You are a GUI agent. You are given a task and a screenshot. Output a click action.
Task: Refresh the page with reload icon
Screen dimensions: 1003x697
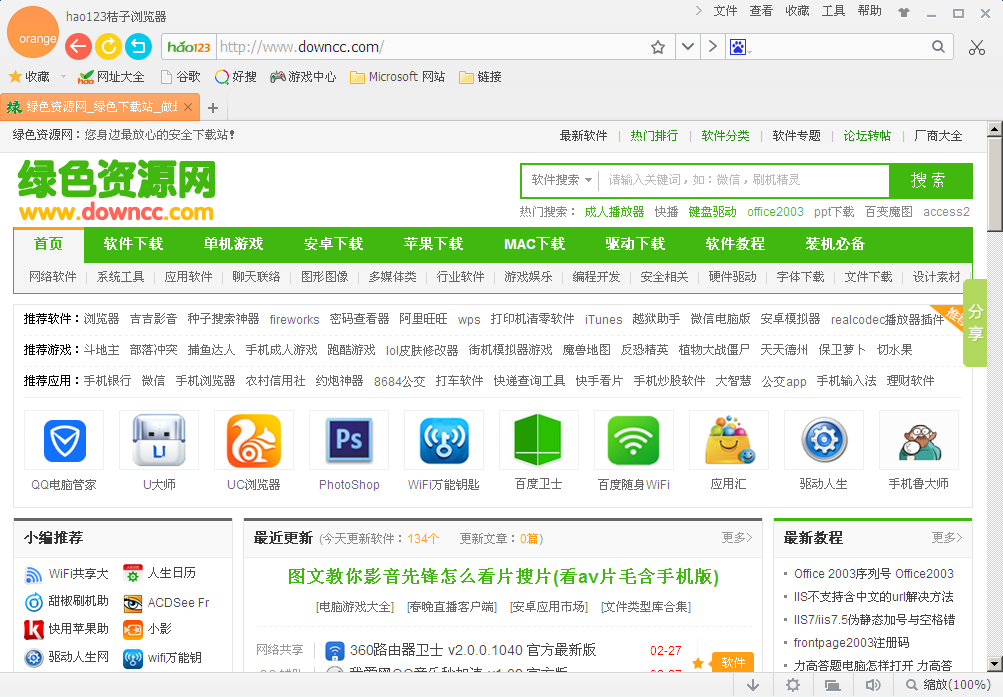108,46
